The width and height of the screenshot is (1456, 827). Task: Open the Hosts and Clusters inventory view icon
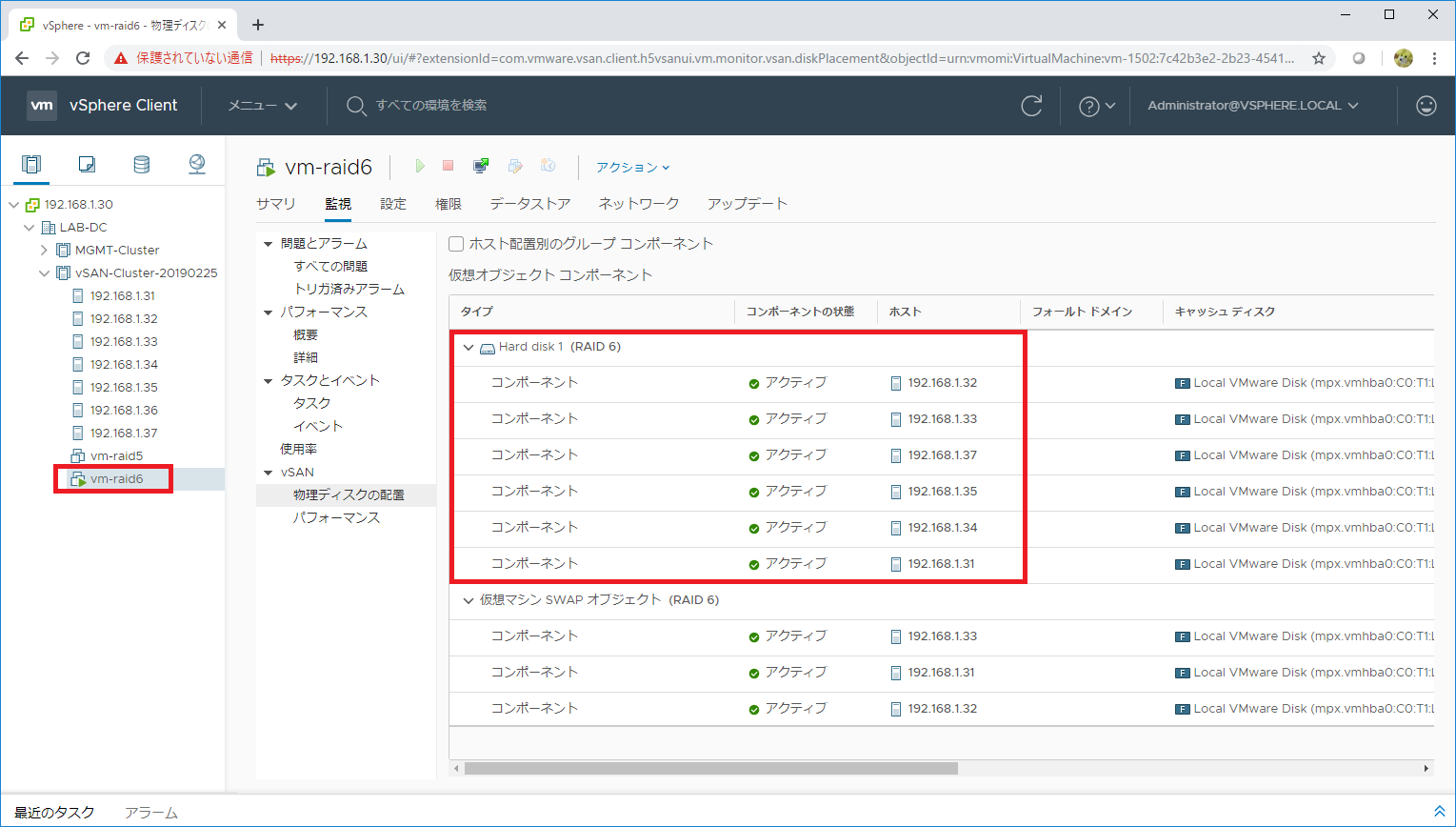[31, 164]
